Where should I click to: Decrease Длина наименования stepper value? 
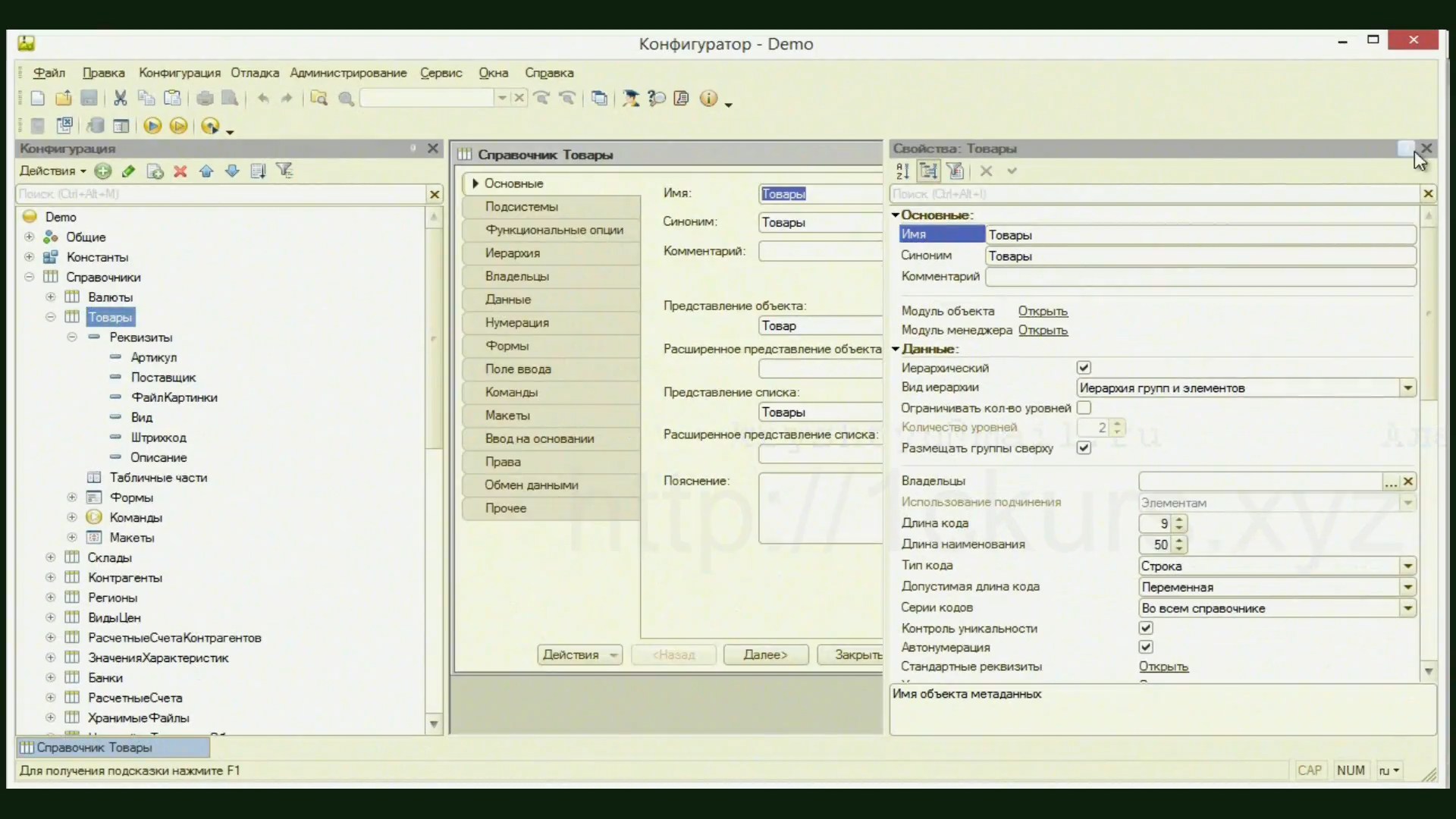pos(1179,549)
